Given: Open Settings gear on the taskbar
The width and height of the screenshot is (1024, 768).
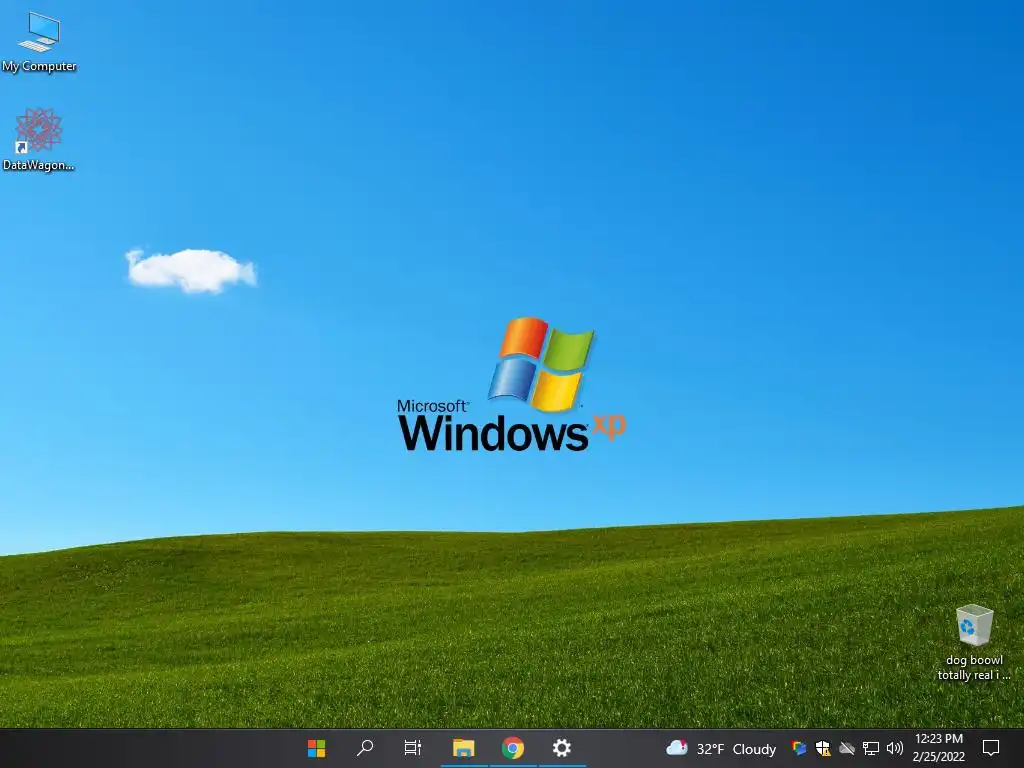Looking at the screenshot, I should (x=562, y=748).
